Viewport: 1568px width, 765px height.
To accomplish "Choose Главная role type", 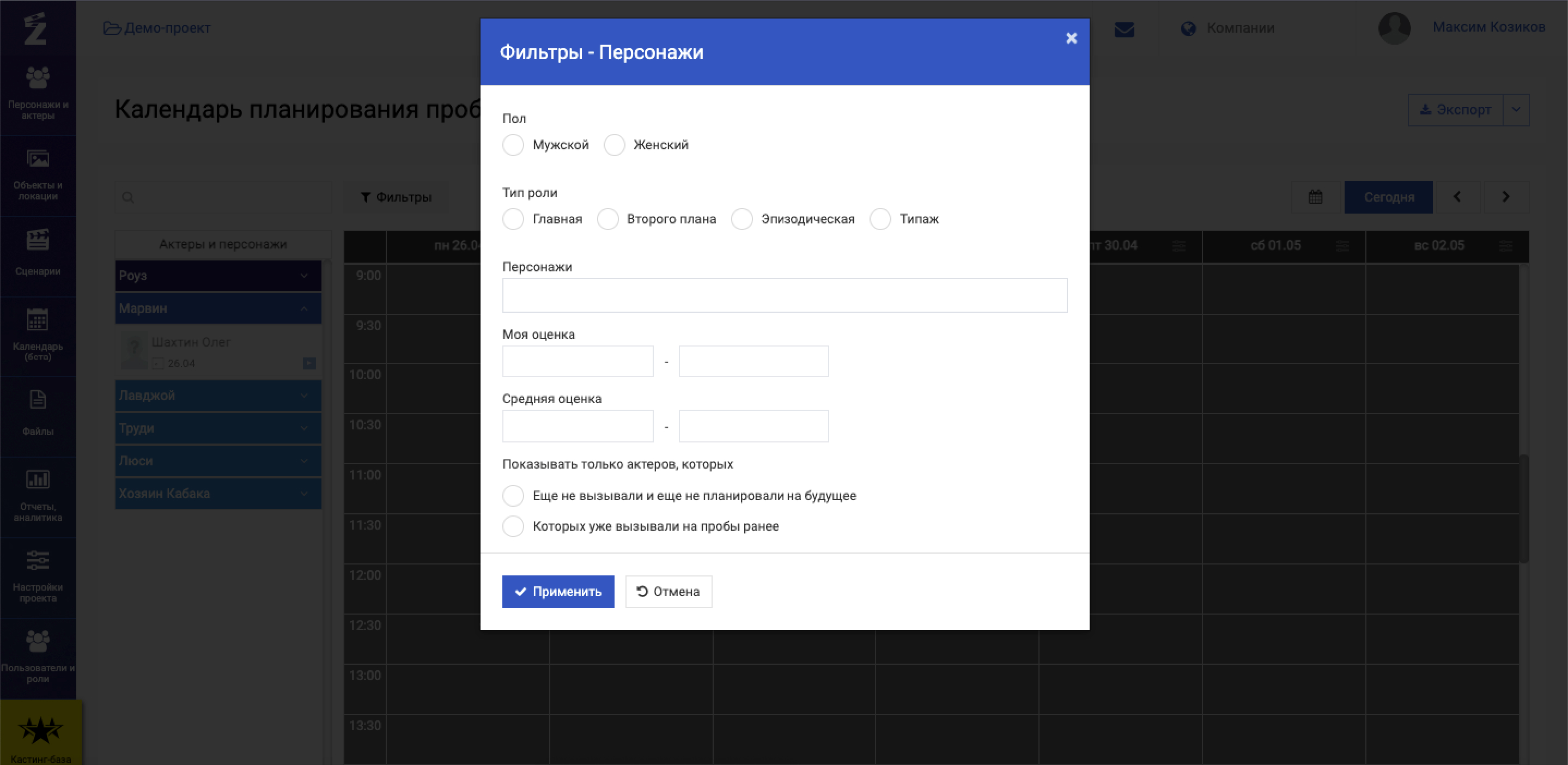I will (x=513, y=219).
